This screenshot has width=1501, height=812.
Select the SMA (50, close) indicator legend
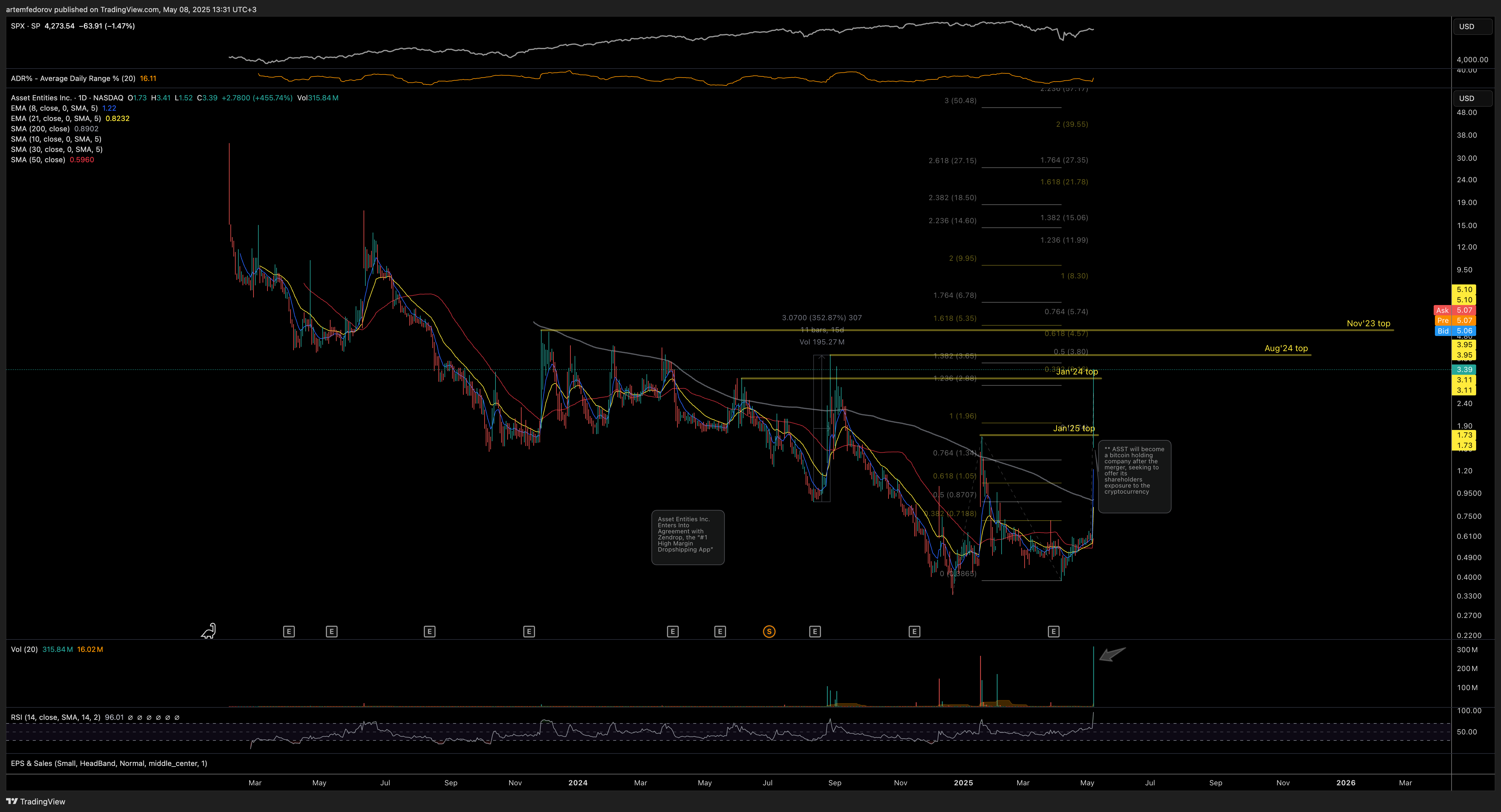coord(38,159)
